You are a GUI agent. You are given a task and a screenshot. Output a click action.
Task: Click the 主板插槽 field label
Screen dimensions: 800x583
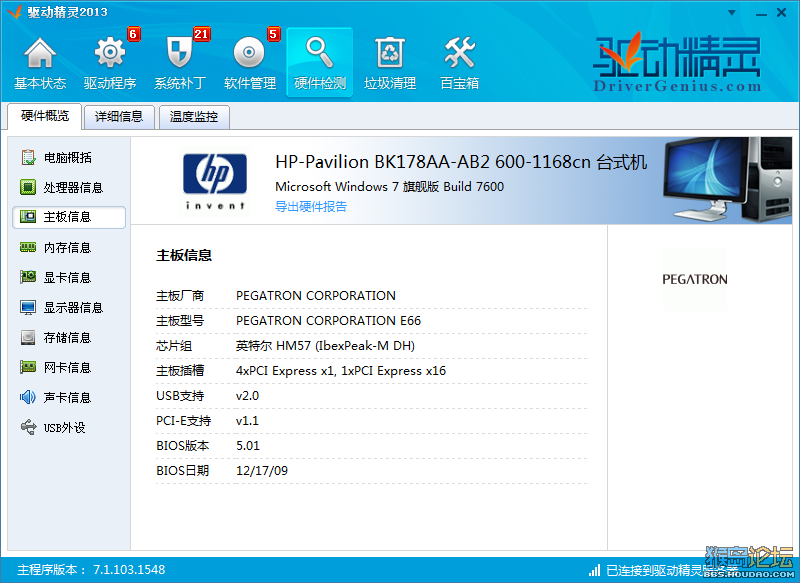point(180,371)
